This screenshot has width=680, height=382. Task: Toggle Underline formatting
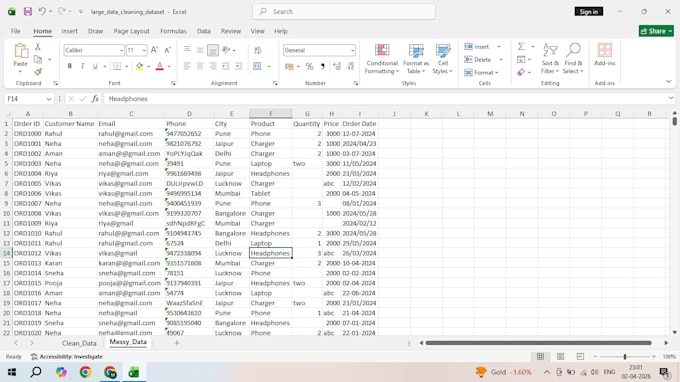[x=95, y=66]
